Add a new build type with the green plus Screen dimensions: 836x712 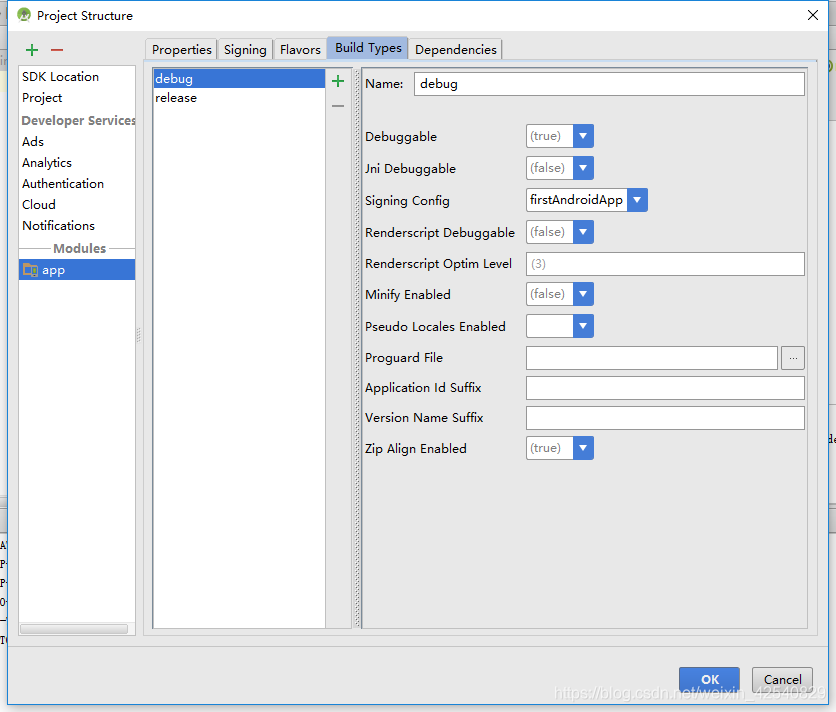coord(338,81)
